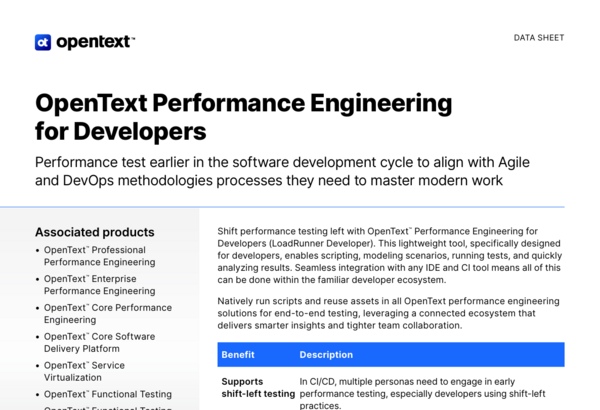Click the paragraph mentioning LoadRunner Developer
600x410 pixels.
point(390,255)
